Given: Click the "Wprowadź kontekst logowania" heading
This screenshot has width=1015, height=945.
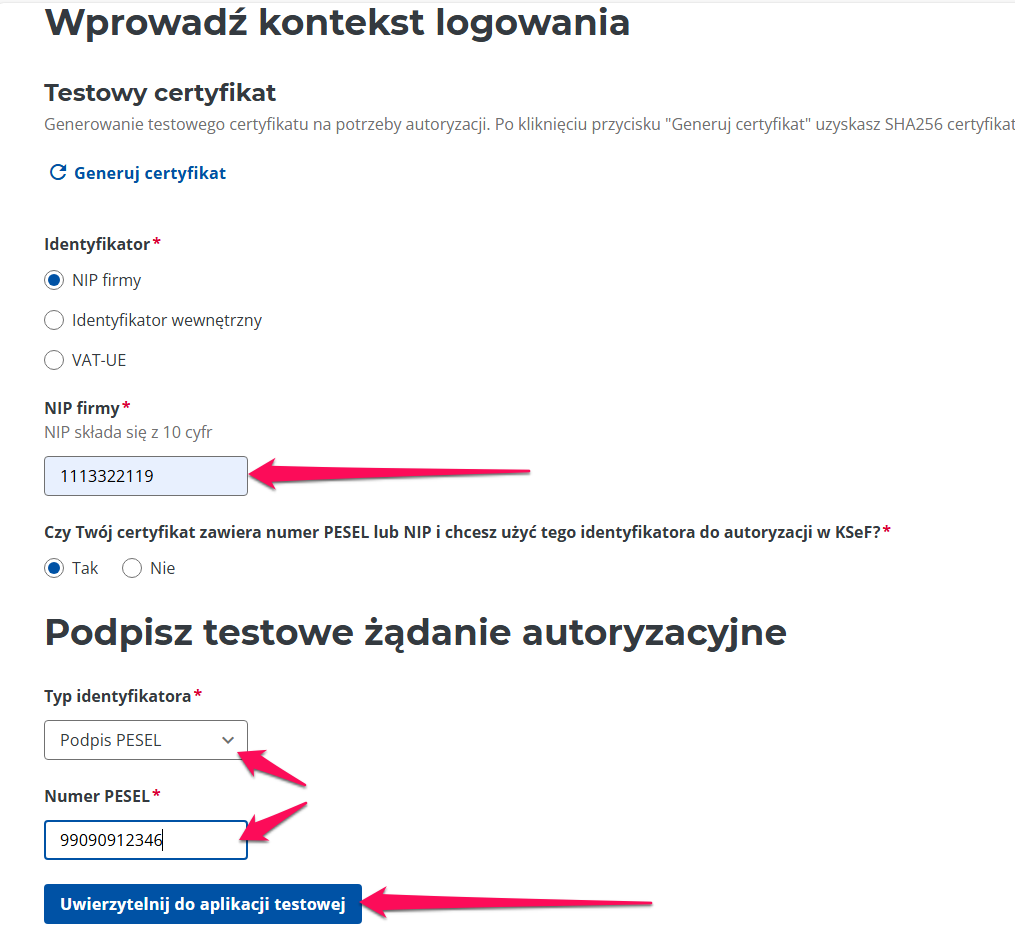Looking at the screenshot, I should 337,22.
